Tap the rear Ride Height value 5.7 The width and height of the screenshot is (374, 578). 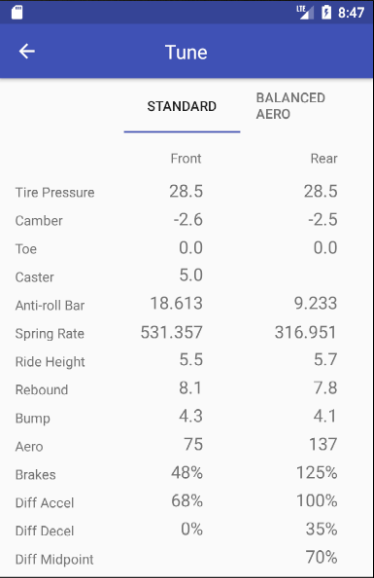pyautogui.click(x=325, y=359)
